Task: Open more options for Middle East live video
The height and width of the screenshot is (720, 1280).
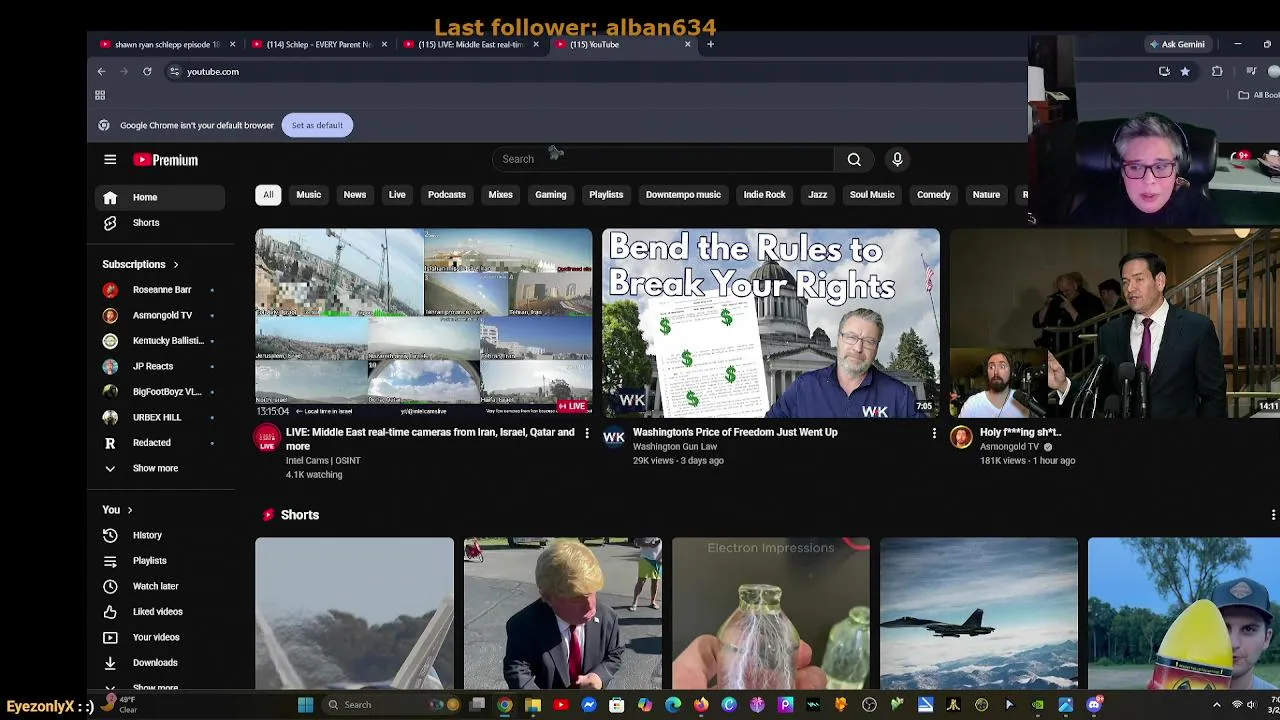Action: pos(587,433)
